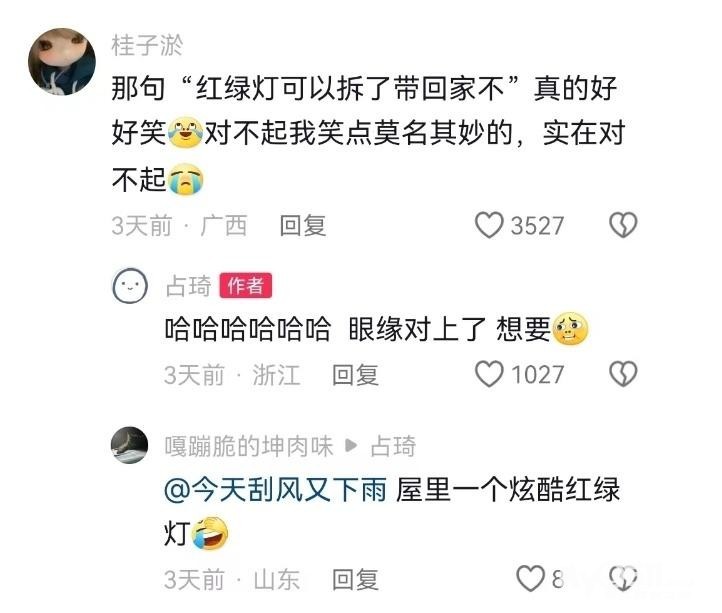722x613 pixels.
Task: Like 占琦's reply with 1027 likes
Action: tap(489, 374)
